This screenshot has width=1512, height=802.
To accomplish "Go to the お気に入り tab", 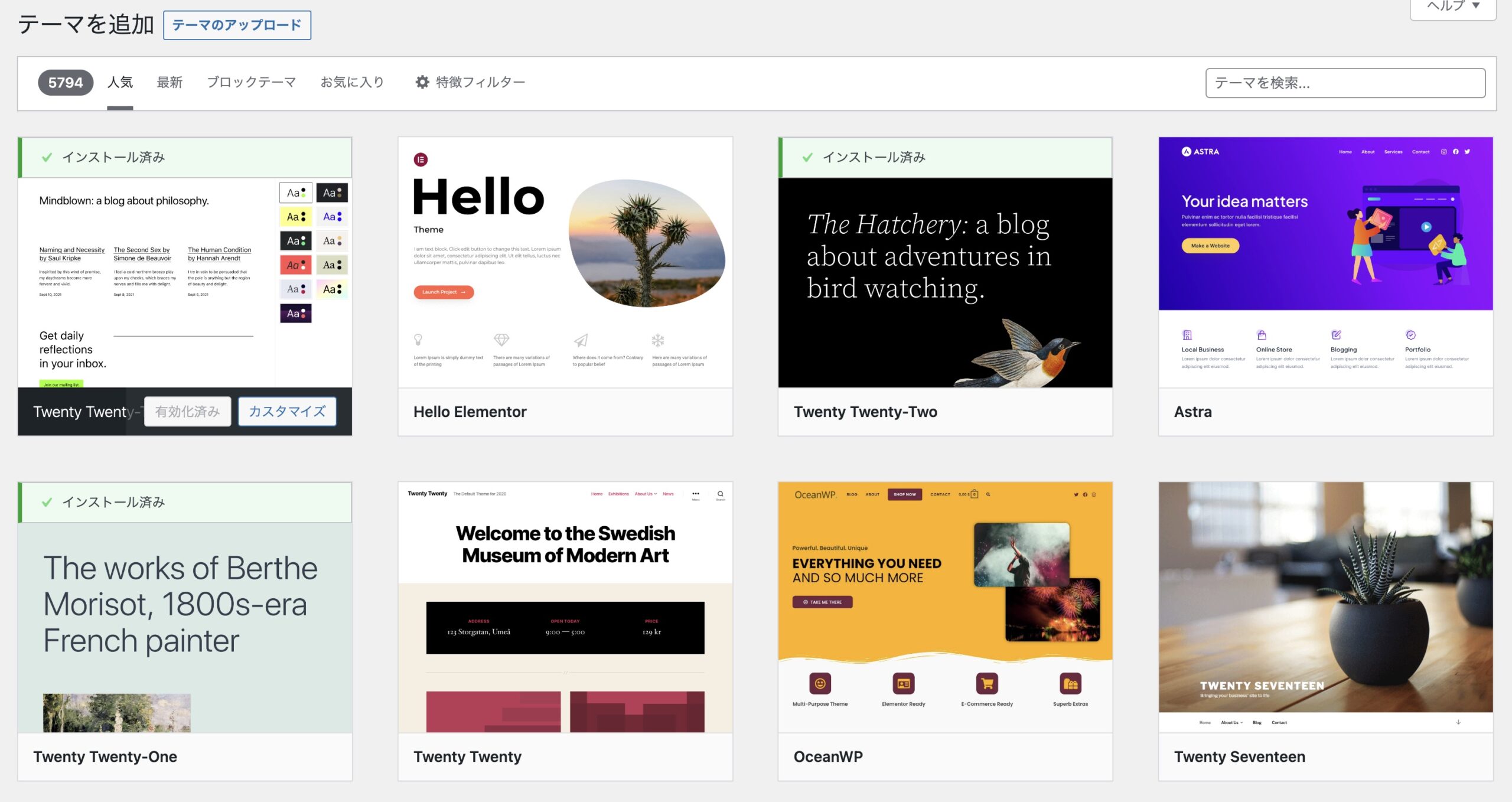I will (x=352, y=82).
